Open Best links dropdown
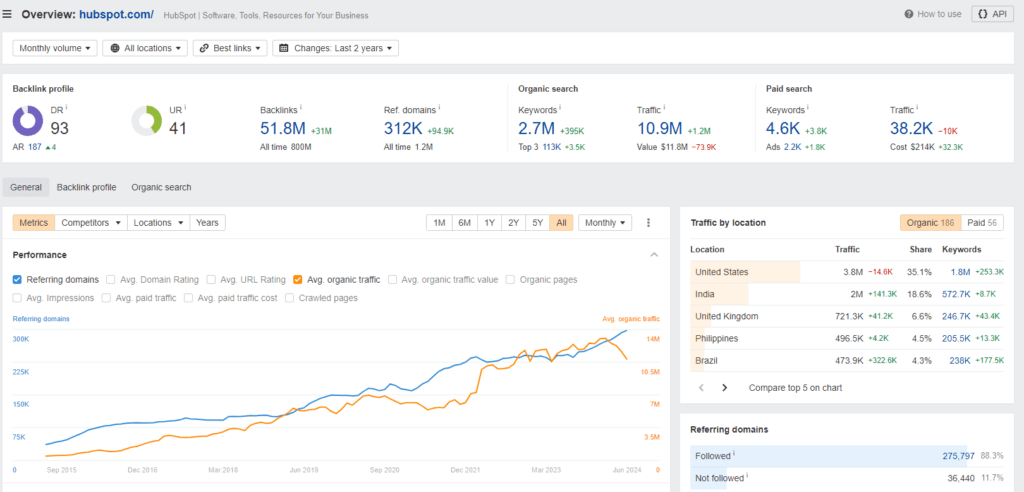 point(230,48)
